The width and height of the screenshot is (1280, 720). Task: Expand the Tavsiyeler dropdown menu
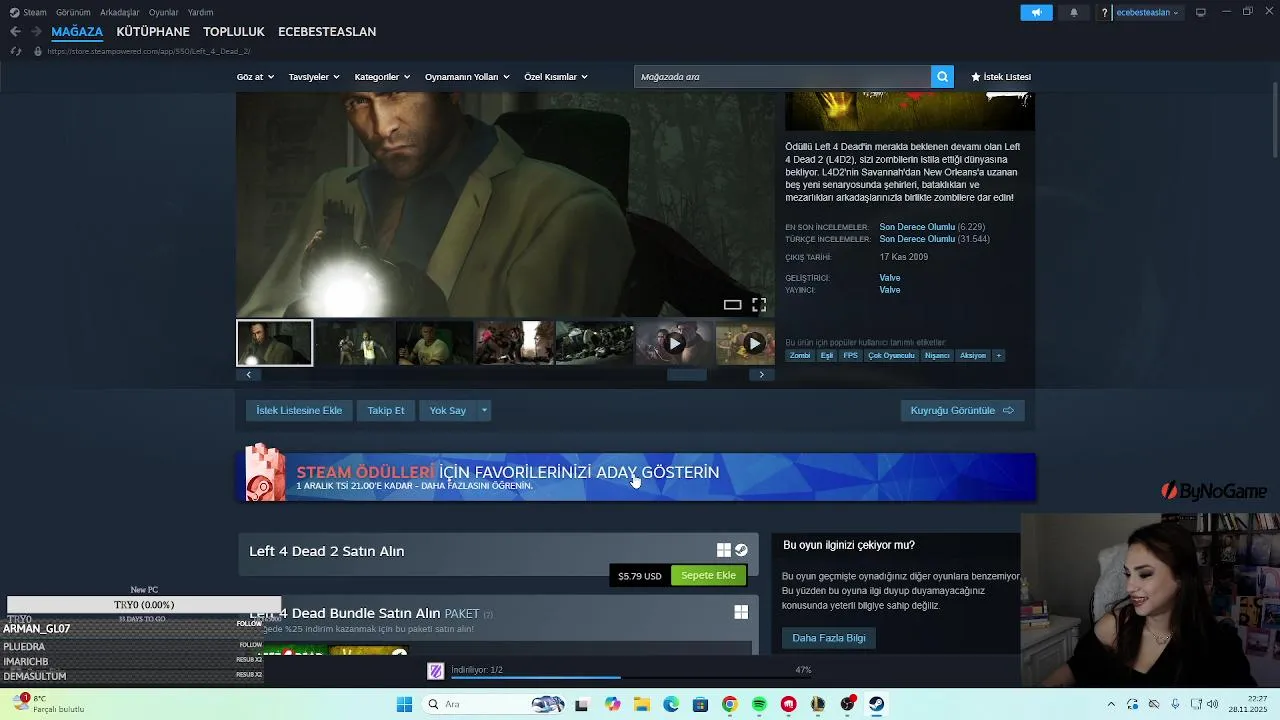[314, 77]
